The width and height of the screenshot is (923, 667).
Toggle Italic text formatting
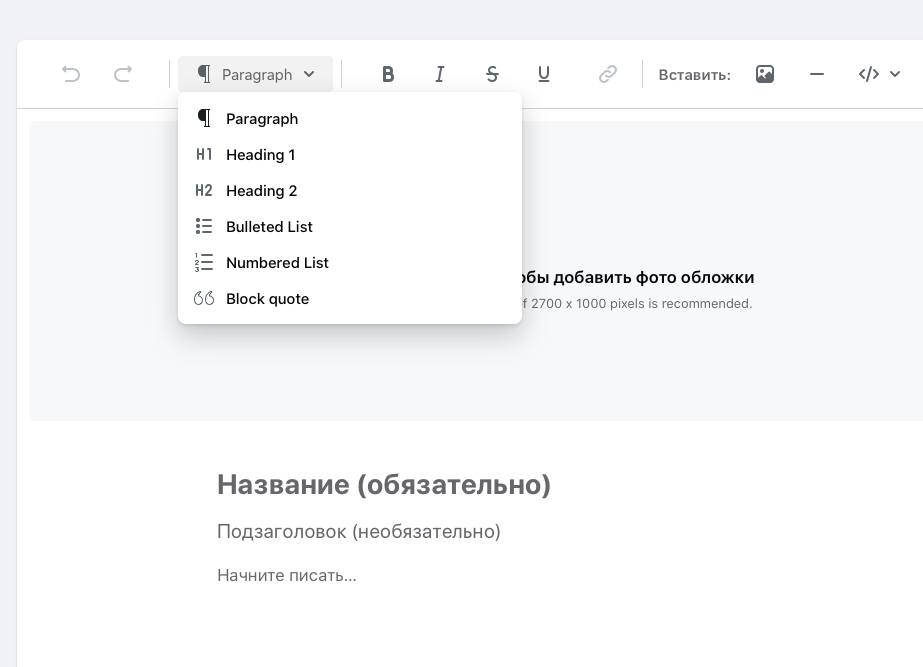pos(440,74)
